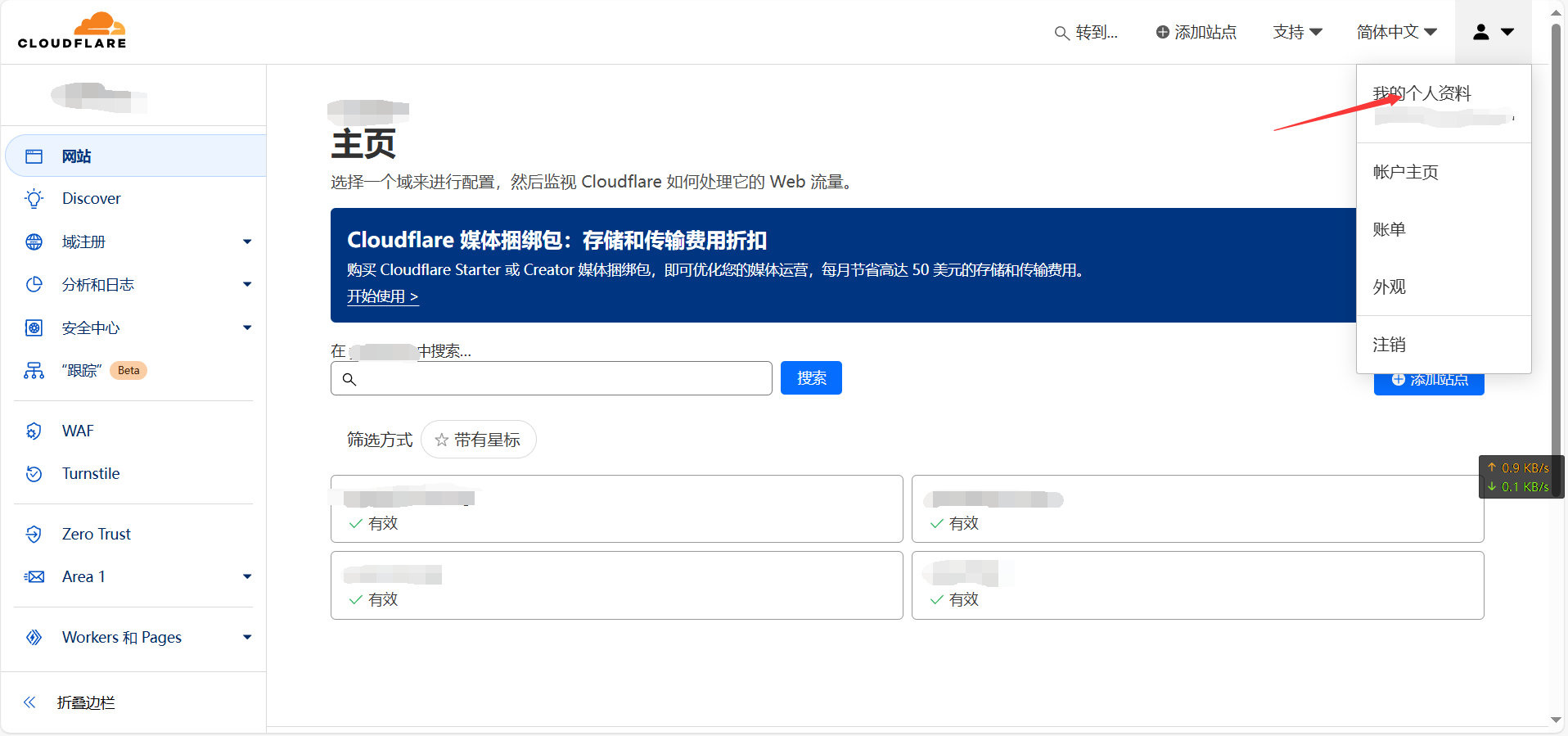Click the WAF shield icon
The width and height of the screenshot is (1568, 736).
[x=34, y=431]
